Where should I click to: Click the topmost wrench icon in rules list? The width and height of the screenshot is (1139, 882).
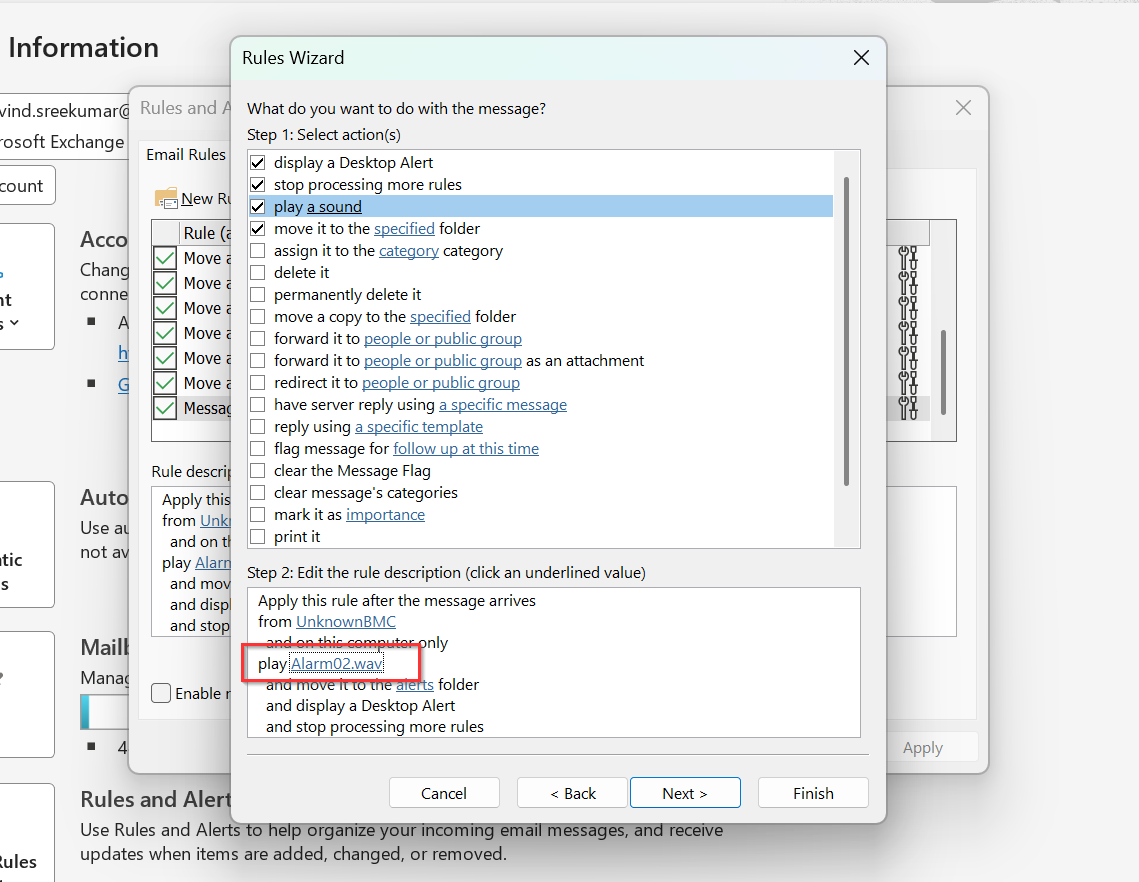[907, 257]
